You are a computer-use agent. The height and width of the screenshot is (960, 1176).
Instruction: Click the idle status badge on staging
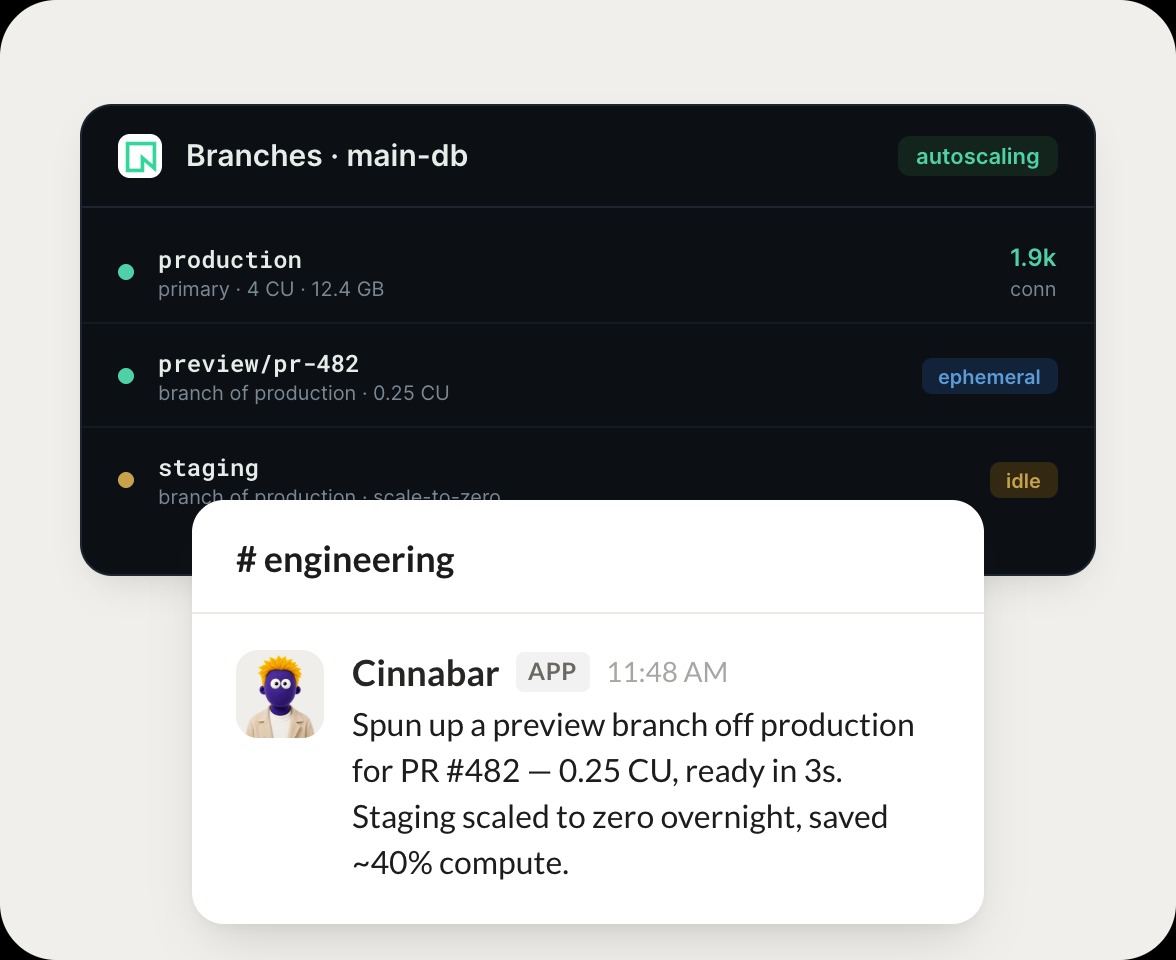tap(1023, 480)
